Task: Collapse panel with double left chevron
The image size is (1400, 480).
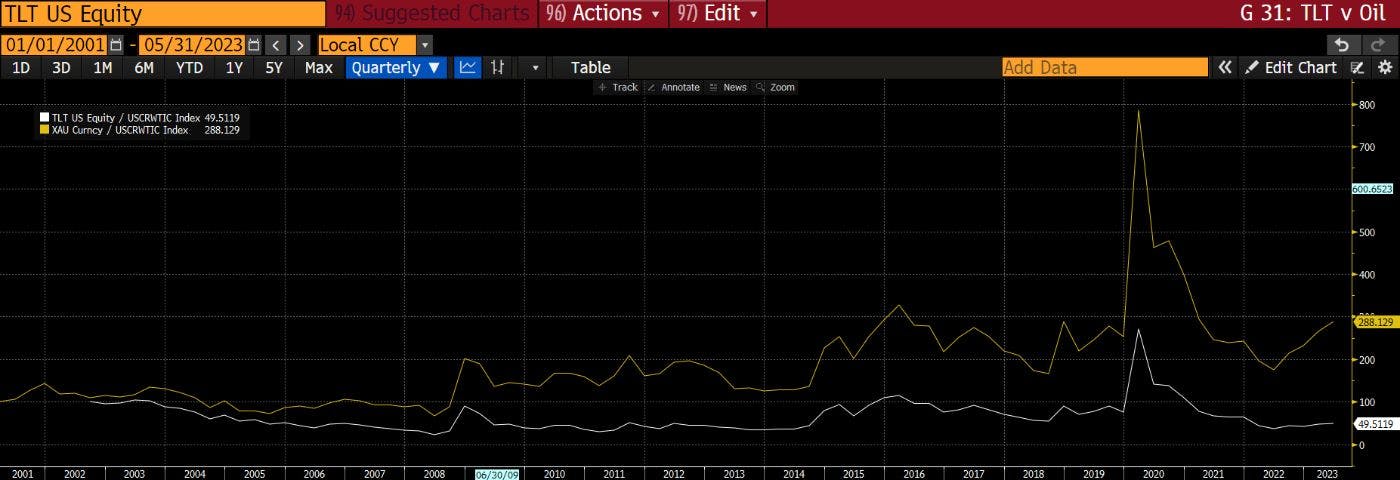Action: 1224,67
